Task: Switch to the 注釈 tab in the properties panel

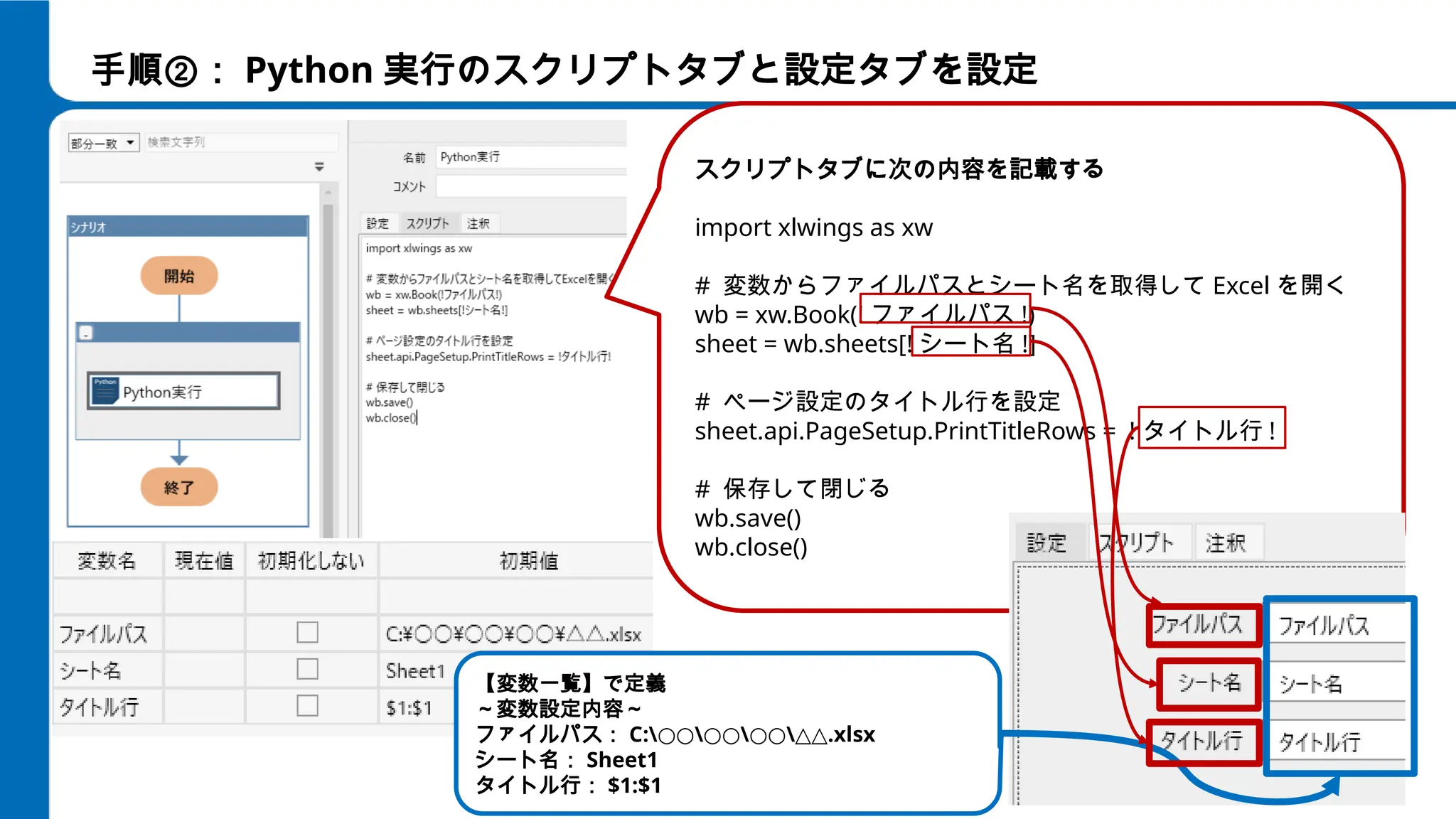Action: click(478, 223)
